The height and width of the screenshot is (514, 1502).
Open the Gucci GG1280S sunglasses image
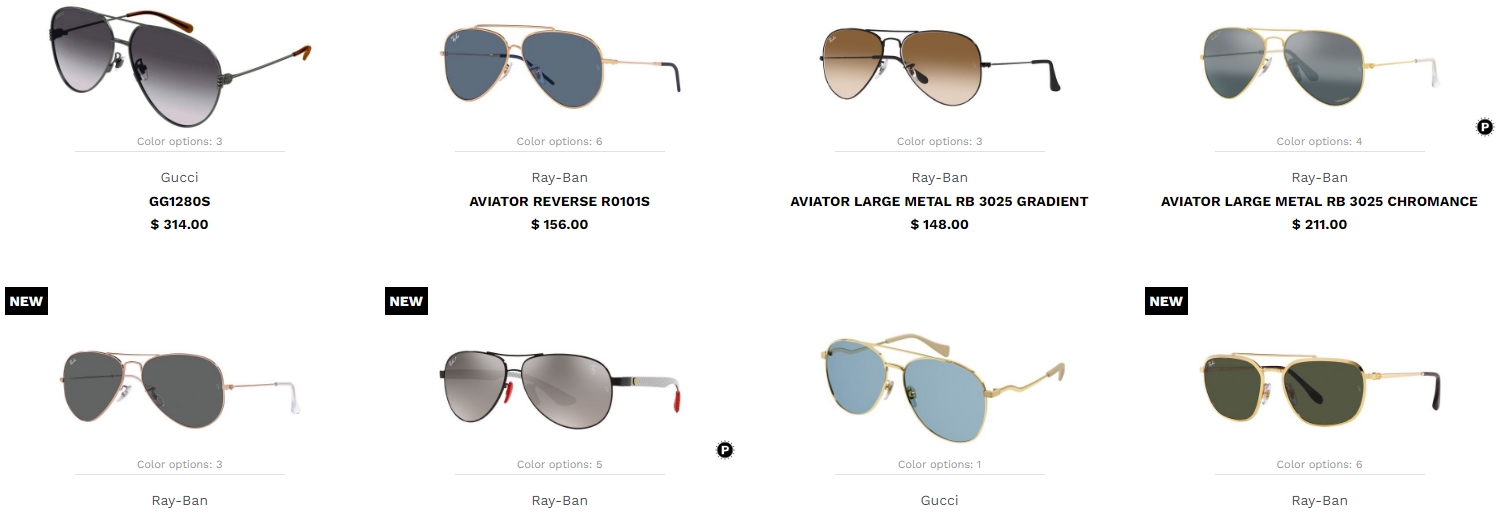pos(180,58)
